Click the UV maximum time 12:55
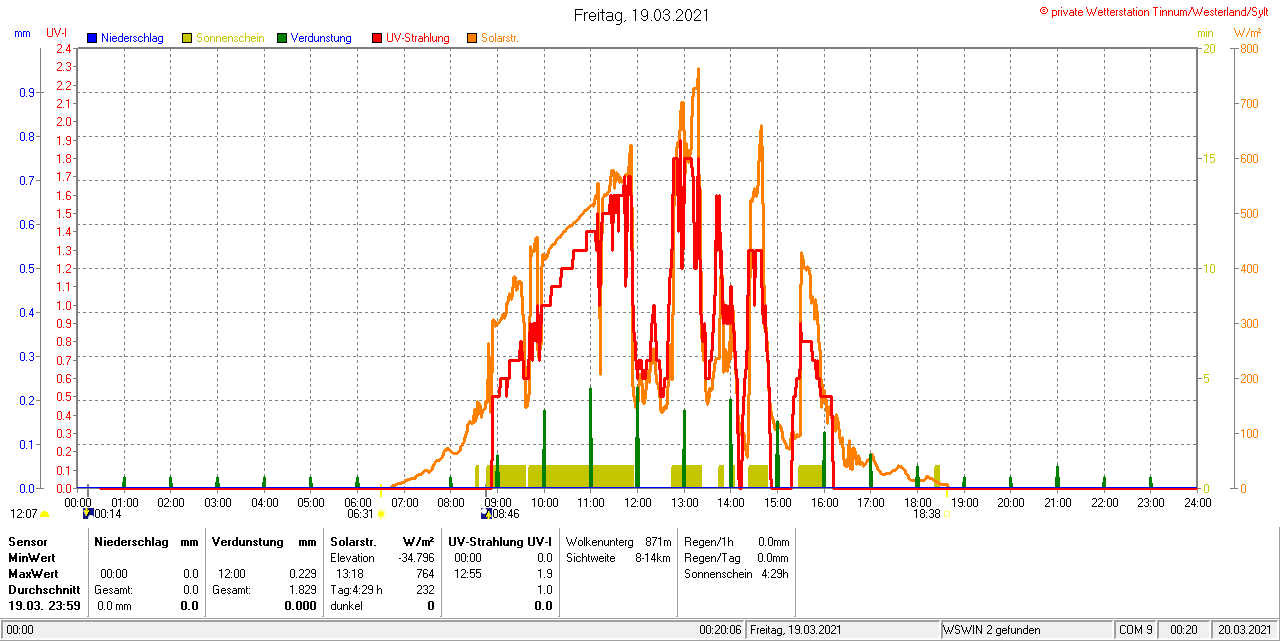This screenshot has width=1280, height=641. (x=468, y=574)
